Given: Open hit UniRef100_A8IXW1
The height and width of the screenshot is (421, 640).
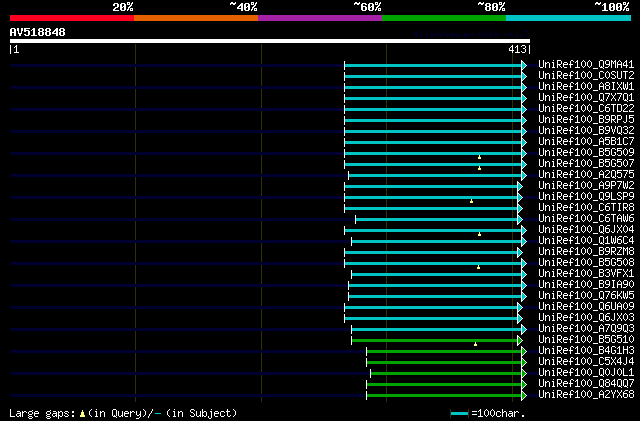Looking at the screenshot, I should [586, 87].
